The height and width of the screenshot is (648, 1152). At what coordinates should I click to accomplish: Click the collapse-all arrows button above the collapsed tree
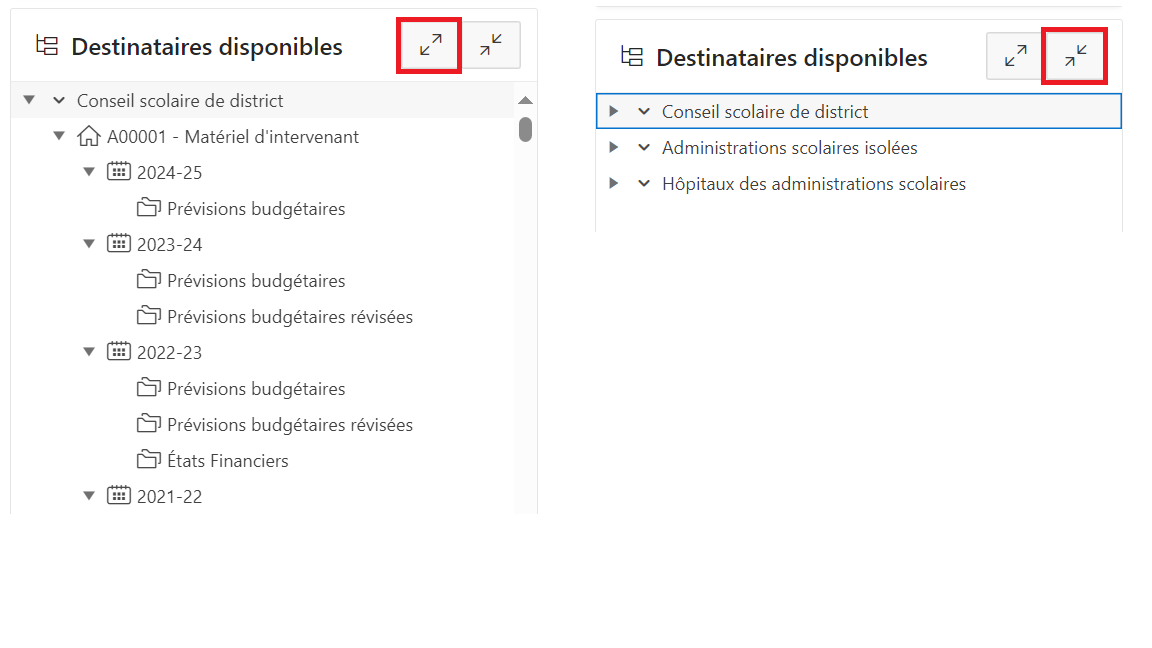pos(1075,57)
